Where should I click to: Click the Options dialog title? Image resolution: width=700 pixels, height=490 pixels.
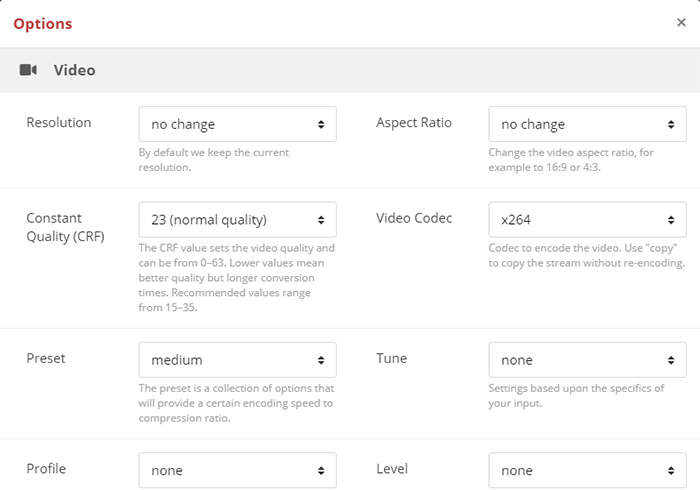point(43,24)
